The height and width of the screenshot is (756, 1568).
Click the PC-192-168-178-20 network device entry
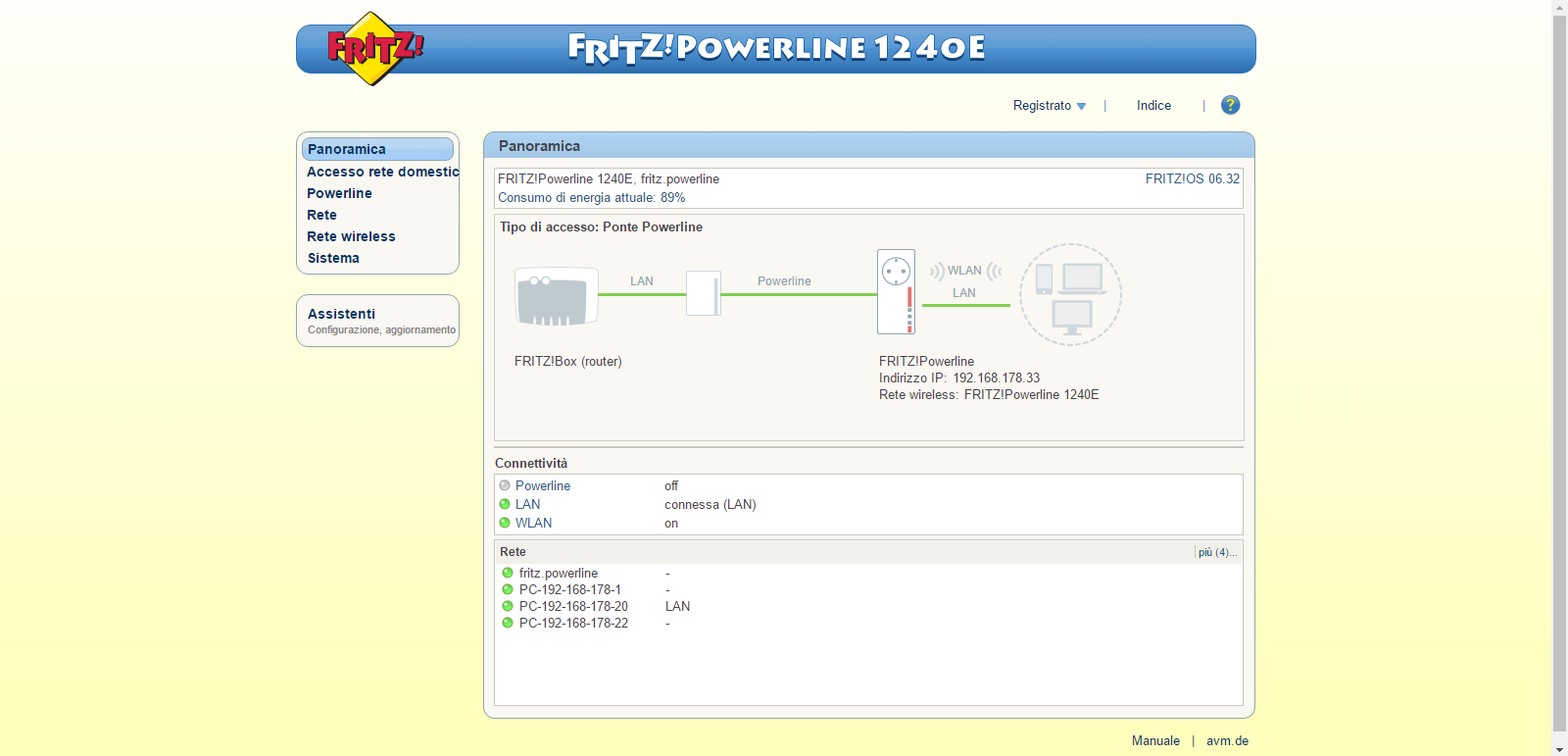click(573, 606)
